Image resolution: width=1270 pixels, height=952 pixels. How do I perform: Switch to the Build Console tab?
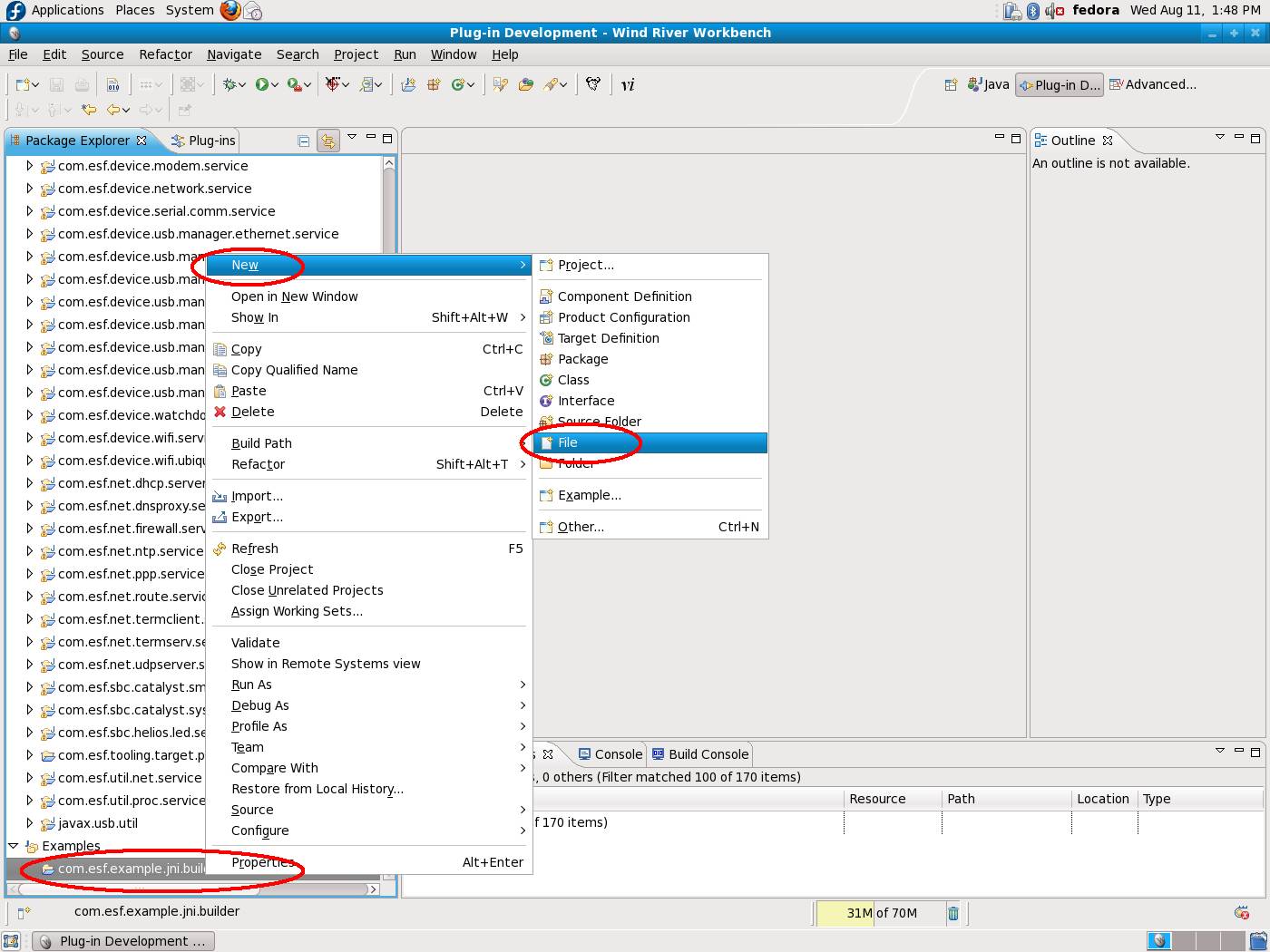[700, 754]
